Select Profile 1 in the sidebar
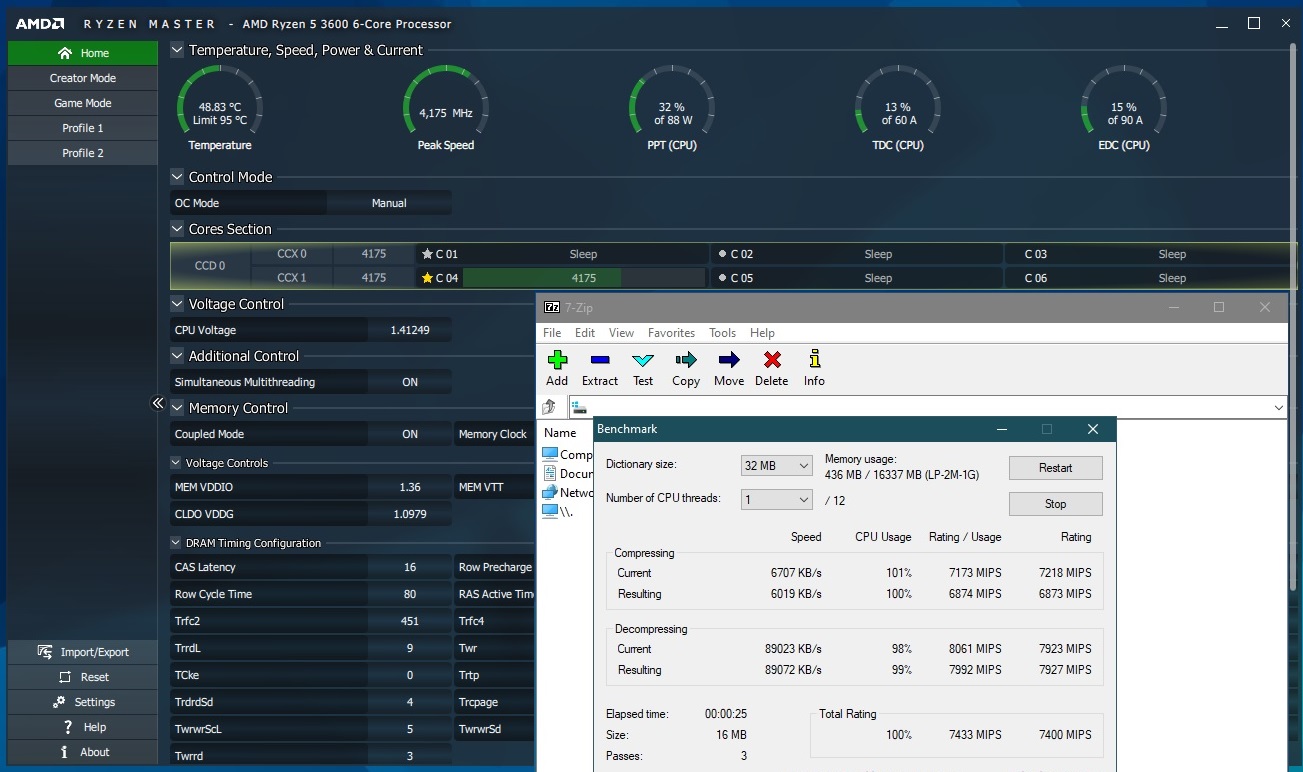The image size is (1303, 772). (x=83, y=128)
